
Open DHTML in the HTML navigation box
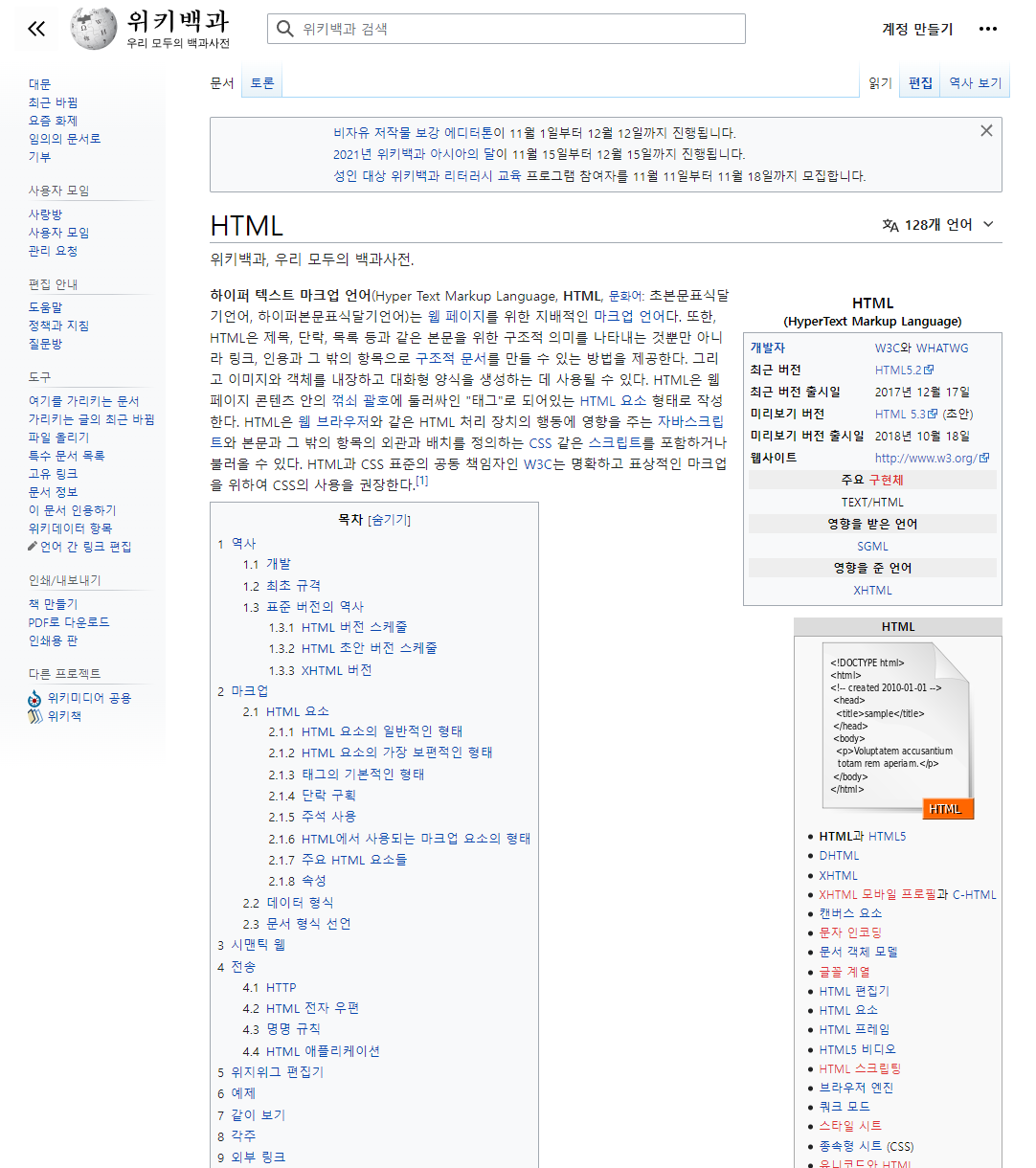(x=839, y=856)
